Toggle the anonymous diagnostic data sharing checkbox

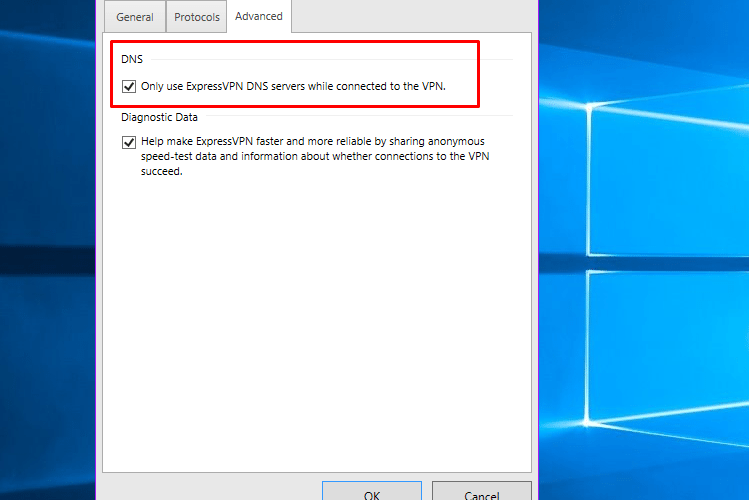tap(128, 142)
